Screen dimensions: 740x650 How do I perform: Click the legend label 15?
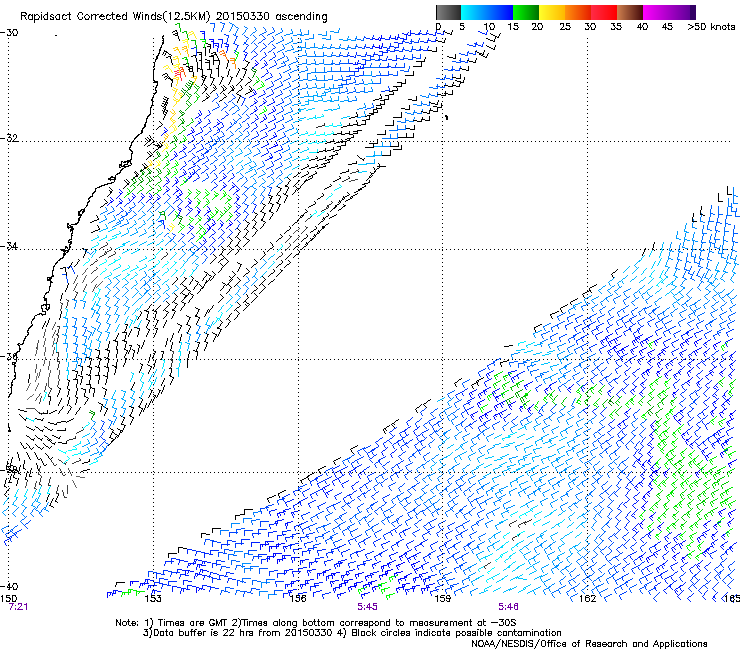[x=513, y=27]
